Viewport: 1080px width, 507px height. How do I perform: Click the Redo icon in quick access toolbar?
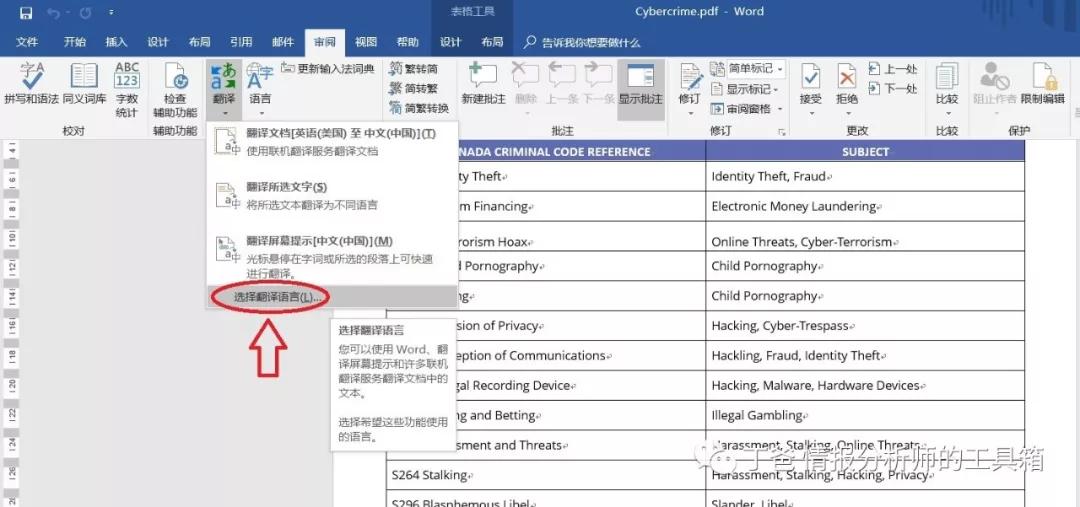coord(85,12)
